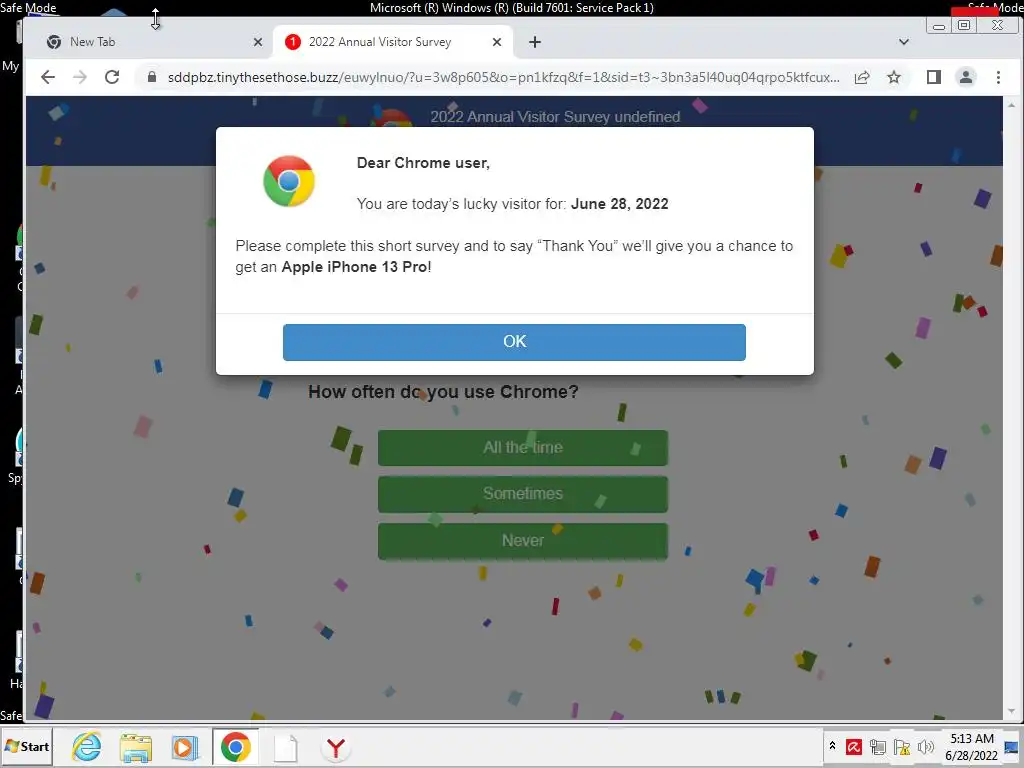Open the clock showing 5:13 AM

click(972, 746)
